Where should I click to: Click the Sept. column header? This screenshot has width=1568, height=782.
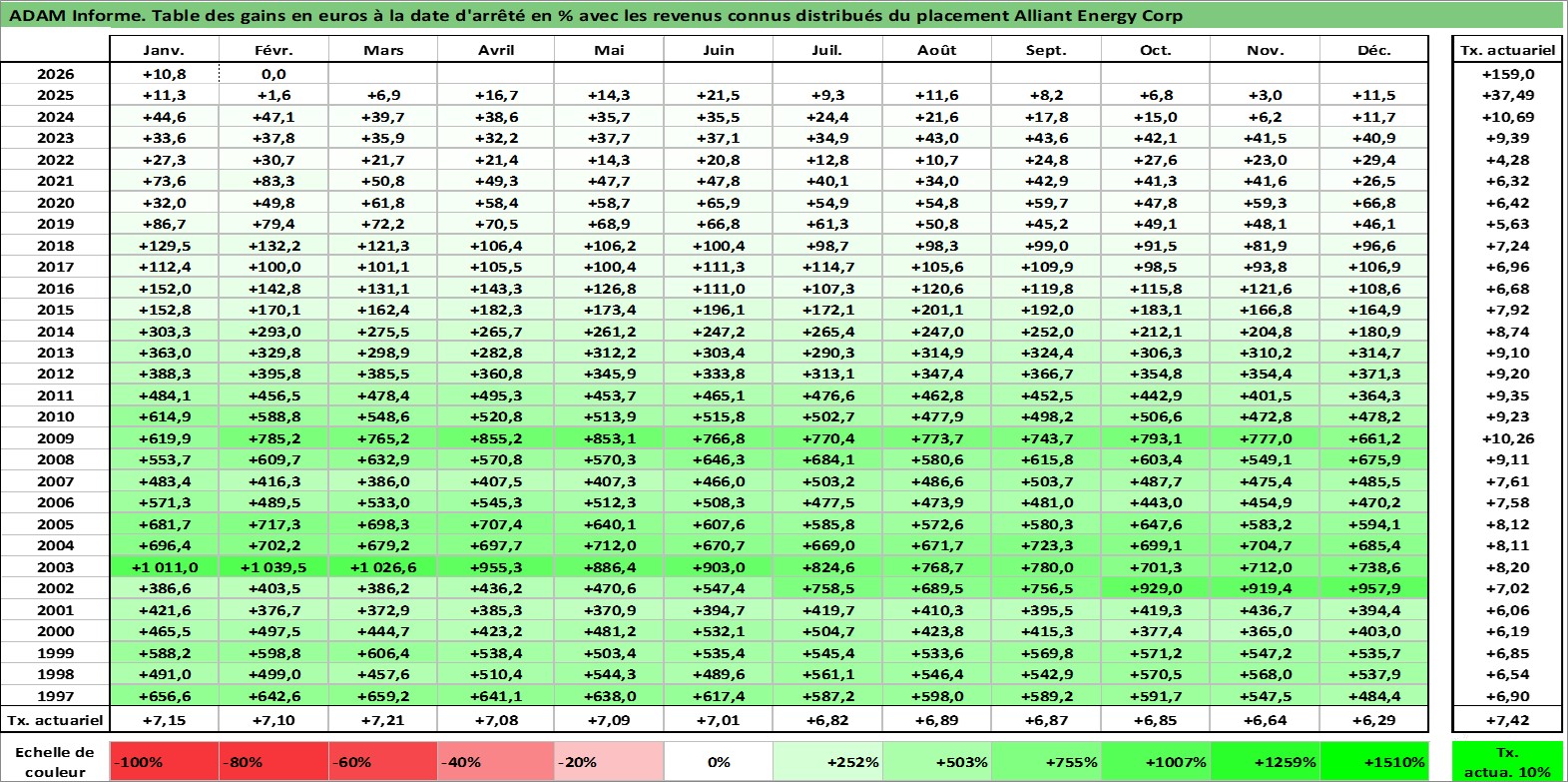point(1046,50)
